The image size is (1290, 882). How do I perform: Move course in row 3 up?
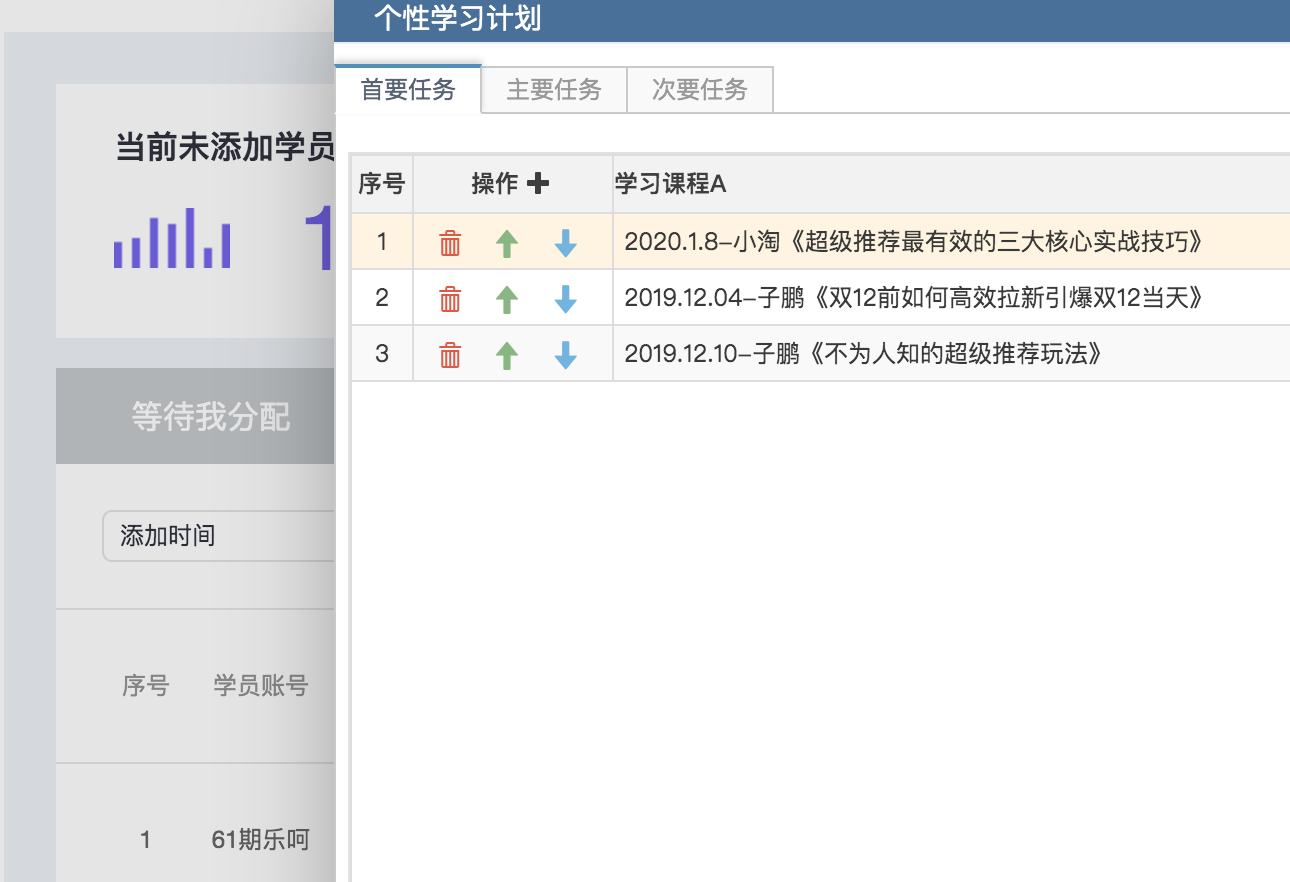(x=508, y=355)
